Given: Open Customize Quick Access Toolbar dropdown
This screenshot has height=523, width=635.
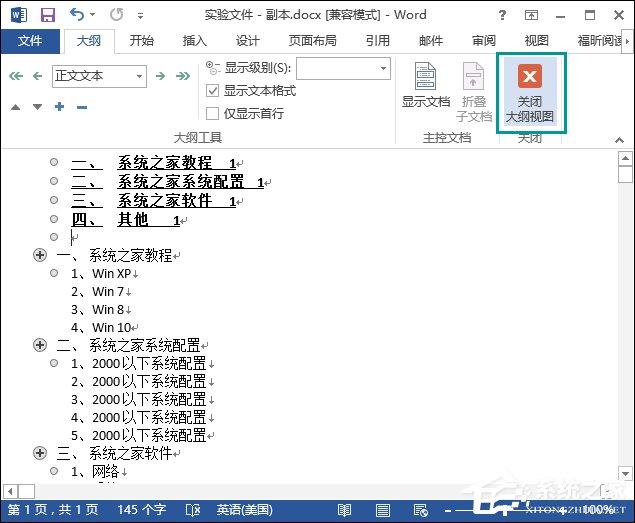Looking at the screenshot, I should pyautogui.click(x=140, y=16).
